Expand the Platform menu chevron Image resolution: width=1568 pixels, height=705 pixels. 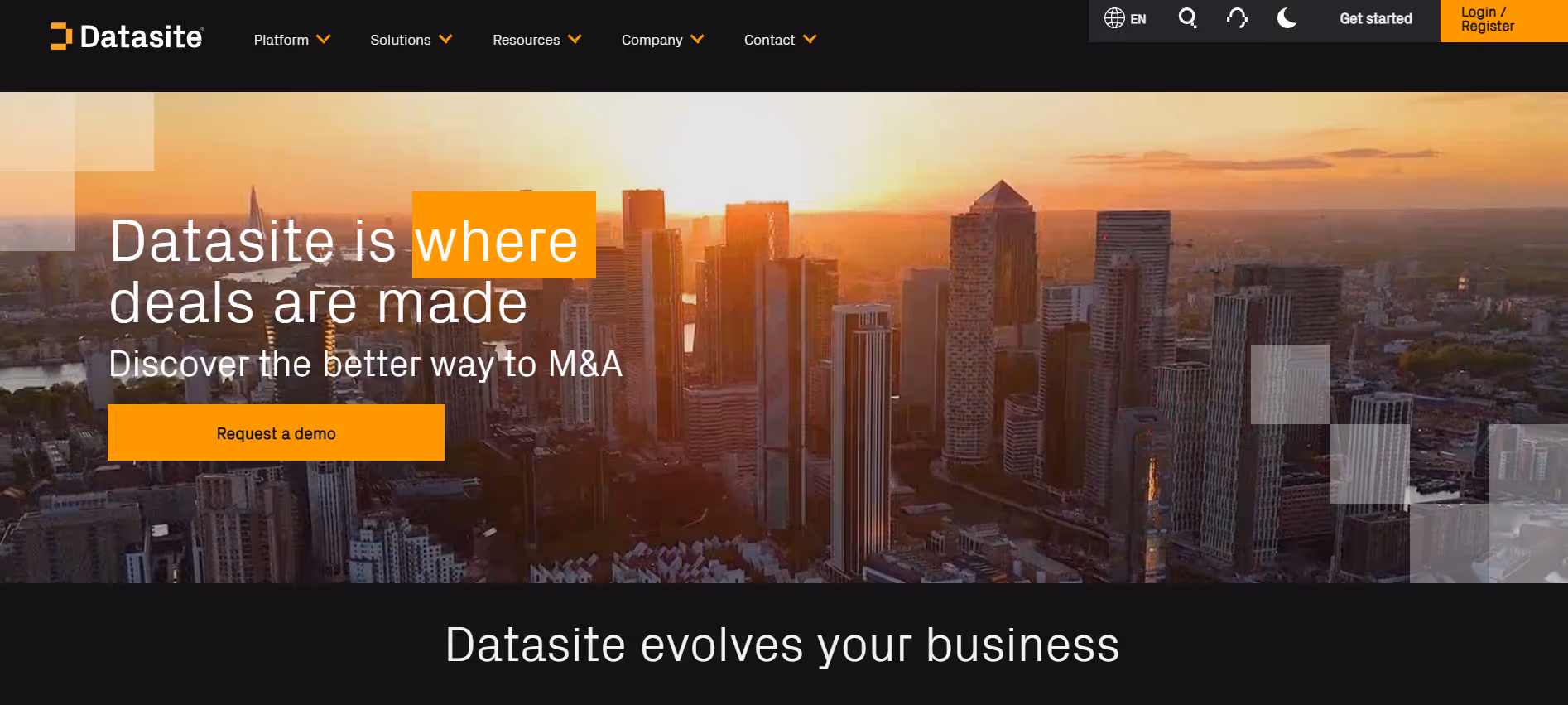pos(324,39)
